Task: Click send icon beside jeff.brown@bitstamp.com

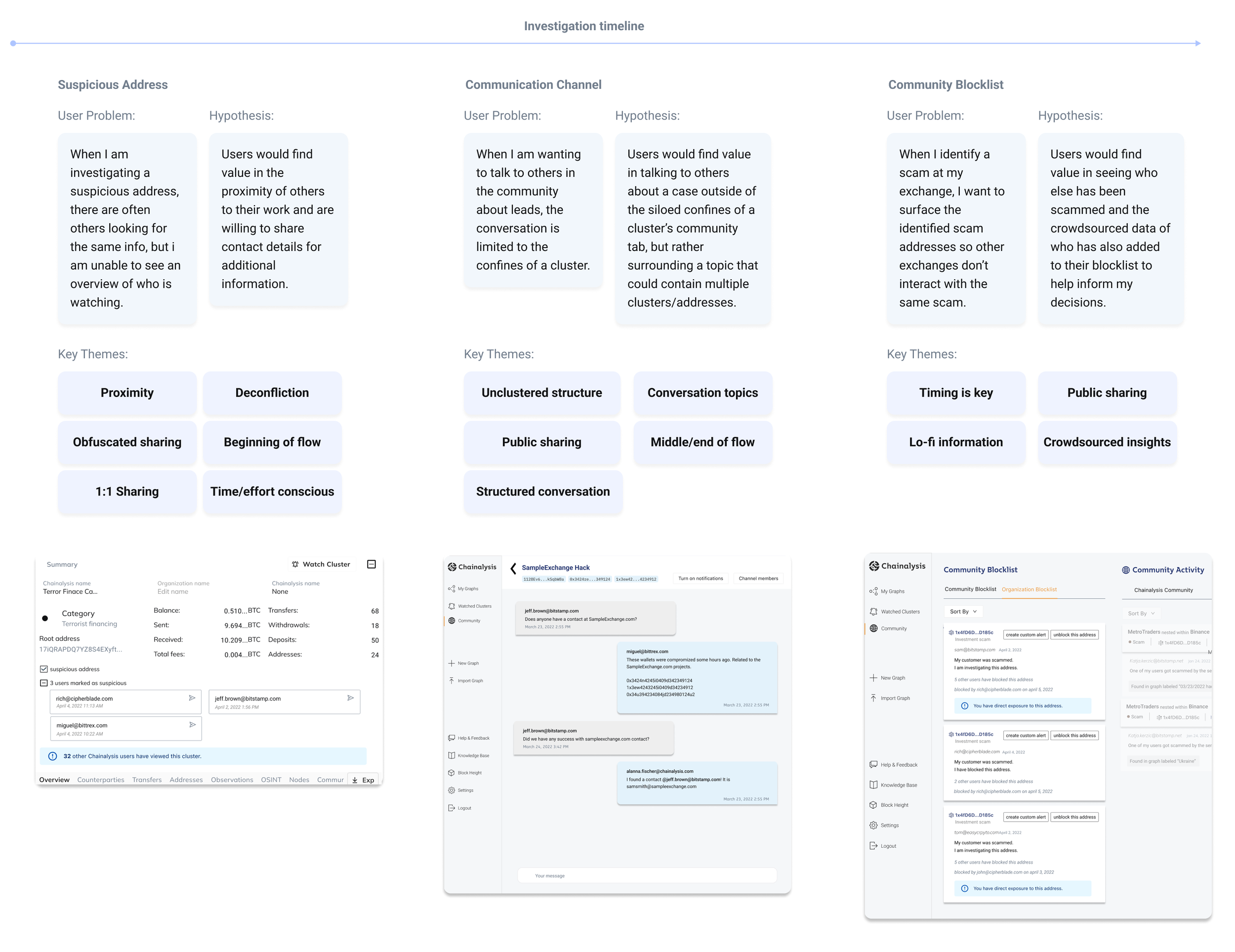Action: click(x=351, y=698)
